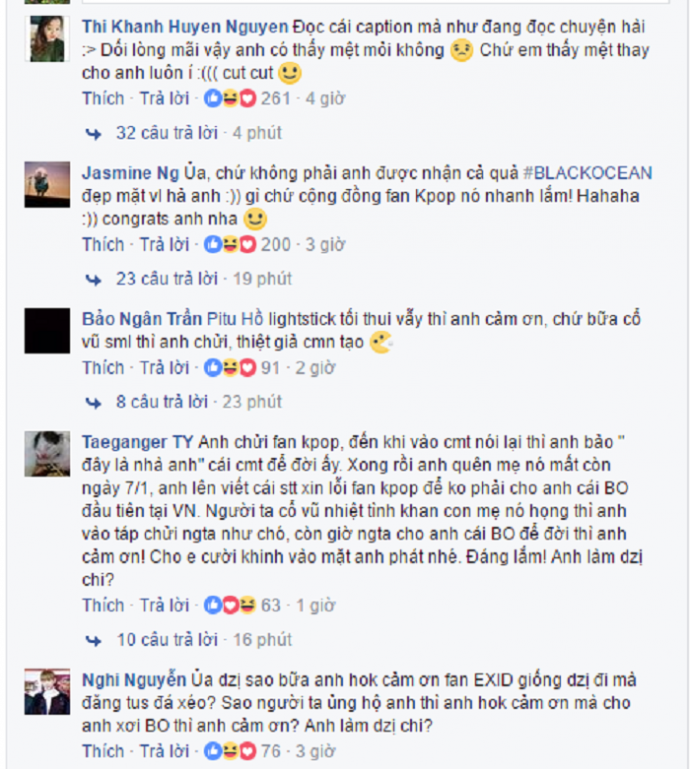
Task: Click reply arrow icon beside 8 câu trả lời
Action: coord(93,403)
